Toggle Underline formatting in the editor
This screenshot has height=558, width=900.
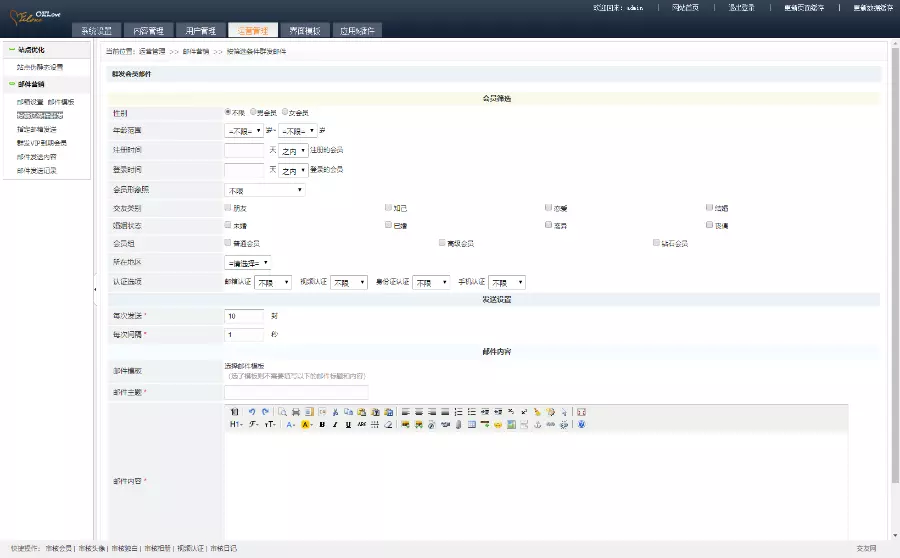348,424
